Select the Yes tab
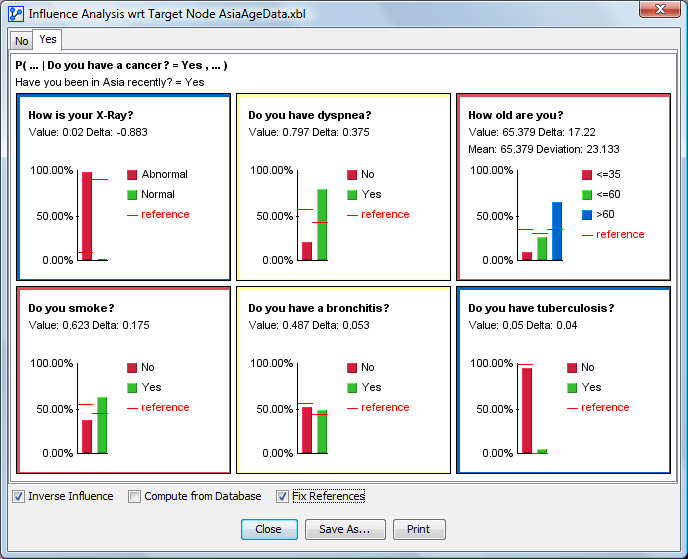 point(48,40)
